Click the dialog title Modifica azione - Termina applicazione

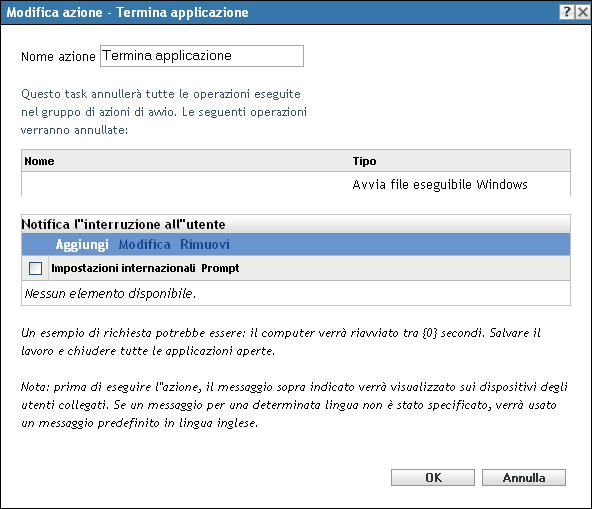pyautogui.click(x=128, y=12)
